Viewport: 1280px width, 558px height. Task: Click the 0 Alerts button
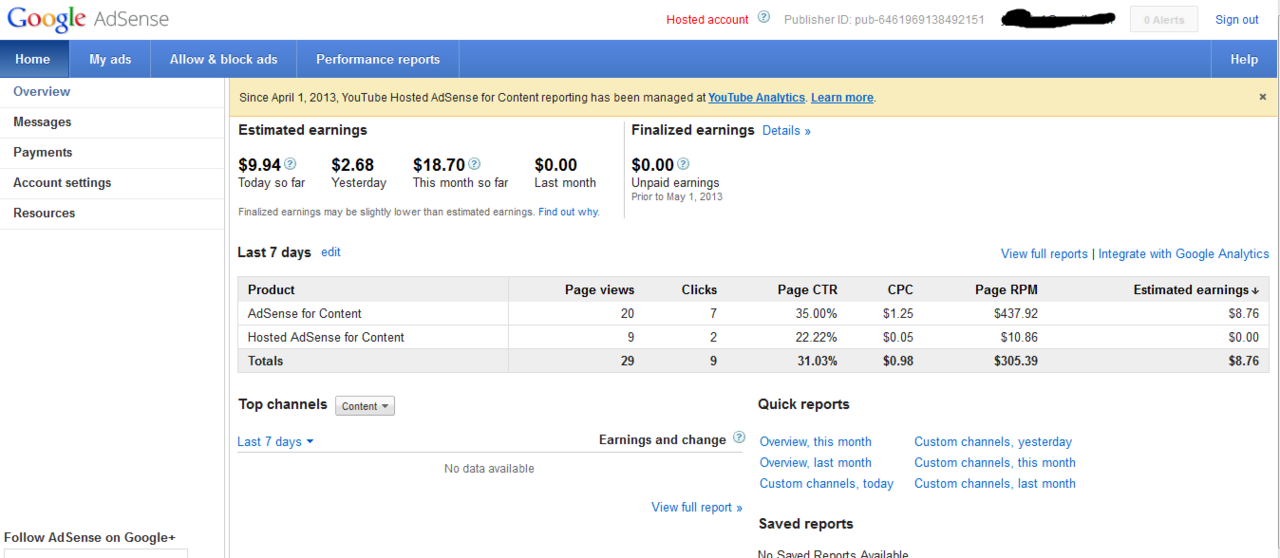click(x=1163, y=20)
